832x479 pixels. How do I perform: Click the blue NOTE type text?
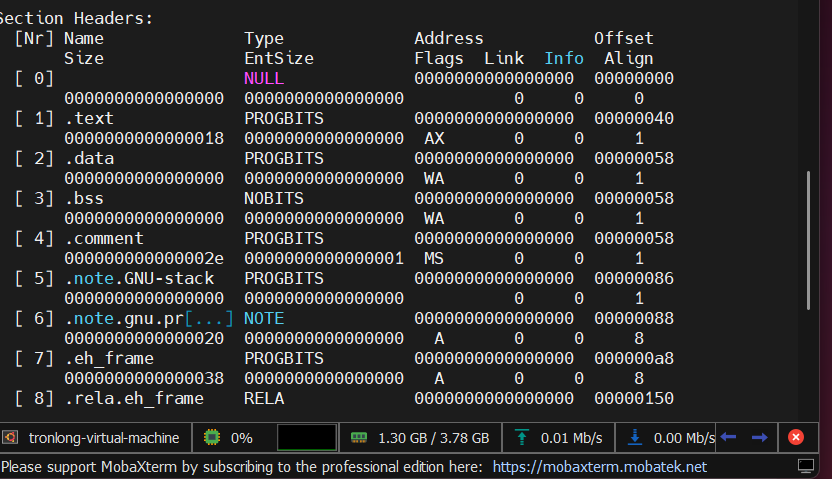point(264,319)
